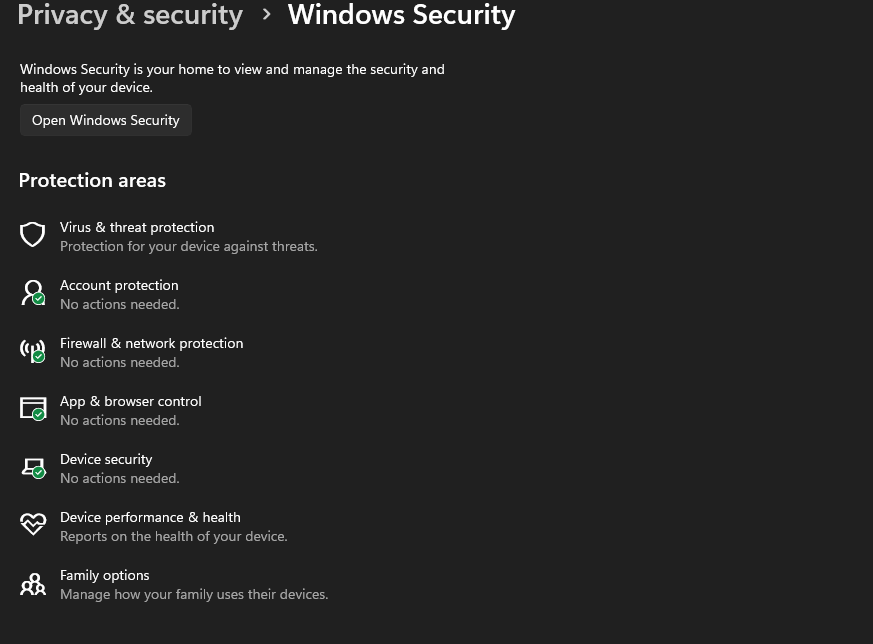Click the Account protection person icon
Image resolution: width=873 pixels, height=644 pixels.
[33, 293]
